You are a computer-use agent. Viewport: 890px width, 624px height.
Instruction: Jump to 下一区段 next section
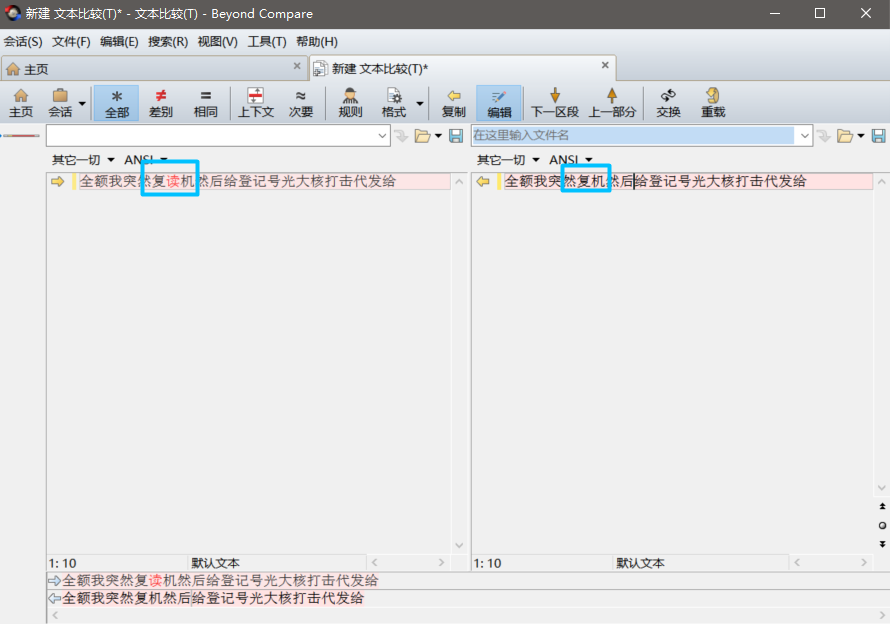pos(555,103)
